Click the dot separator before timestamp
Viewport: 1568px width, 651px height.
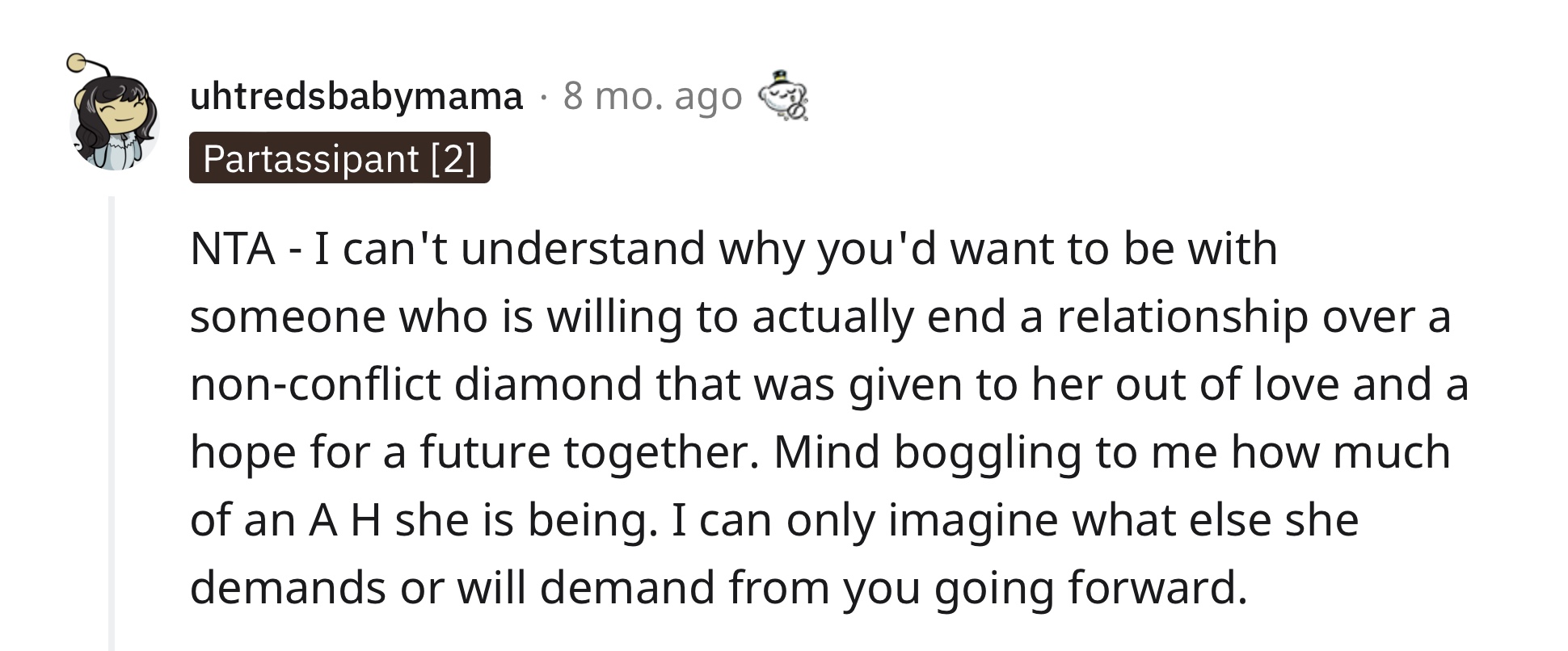[x=544, y=98]
